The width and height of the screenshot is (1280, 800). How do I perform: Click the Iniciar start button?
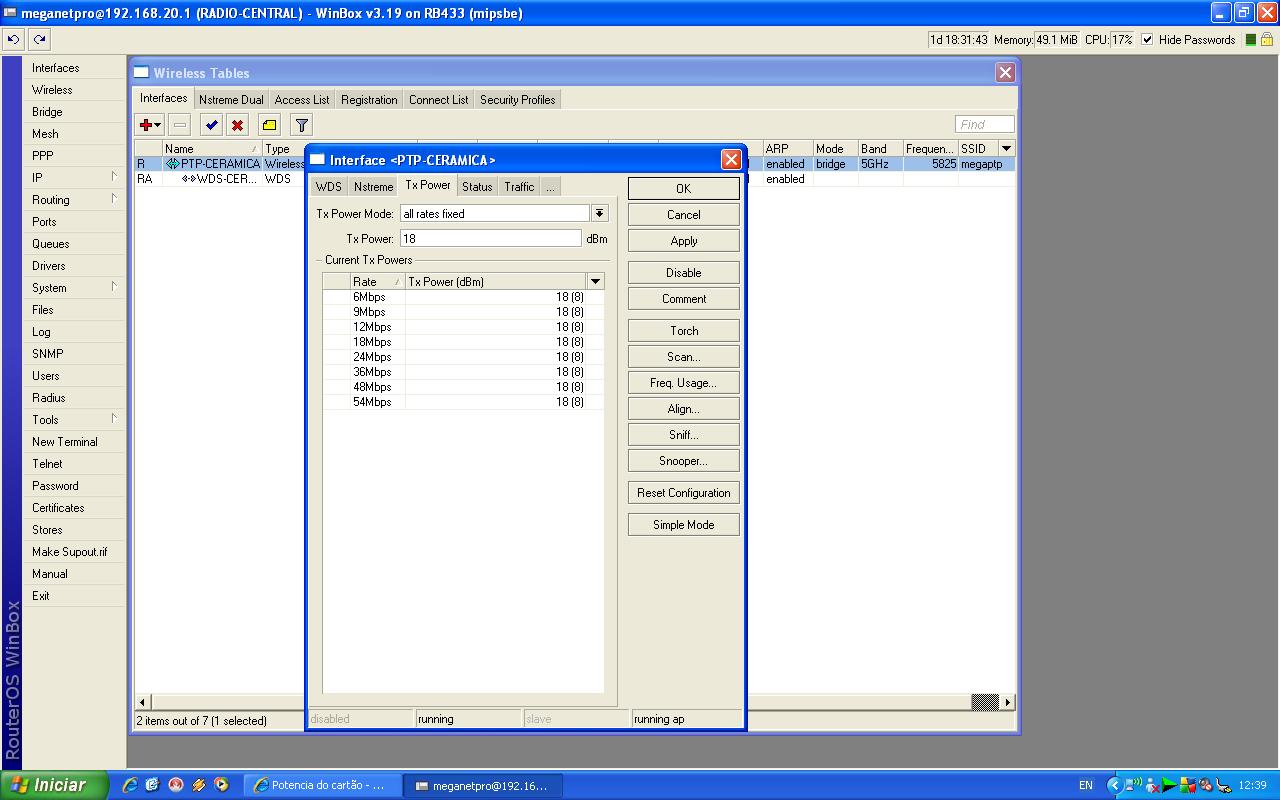(54, 785)
